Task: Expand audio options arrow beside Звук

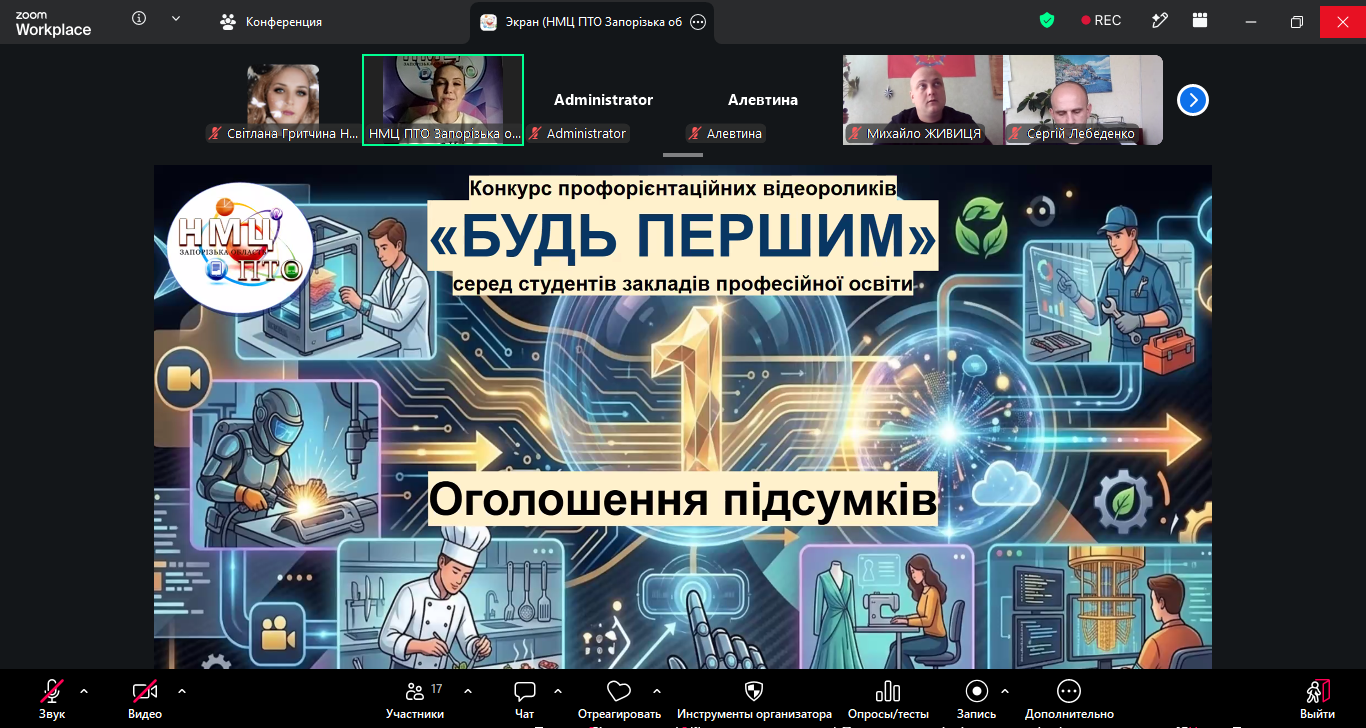Action: pos(83,691)
